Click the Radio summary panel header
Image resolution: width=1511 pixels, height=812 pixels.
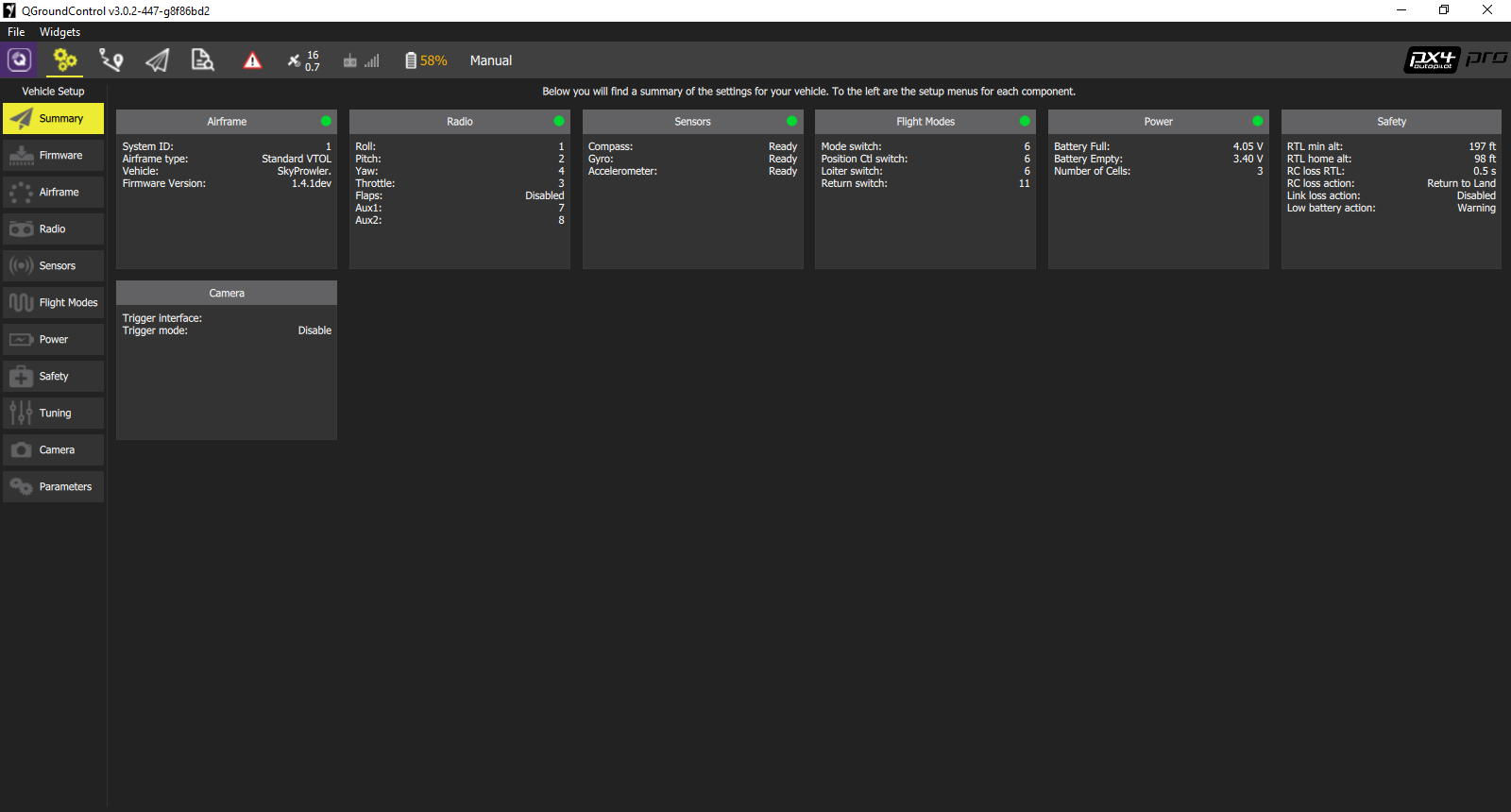click(x=459, y=122)
